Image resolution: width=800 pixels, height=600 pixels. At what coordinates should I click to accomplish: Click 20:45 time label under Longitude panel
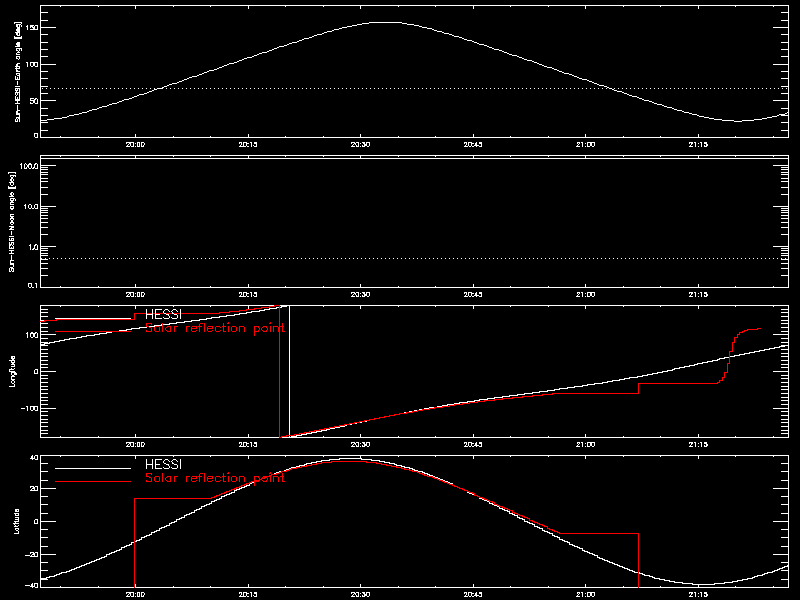click(473, 444)
